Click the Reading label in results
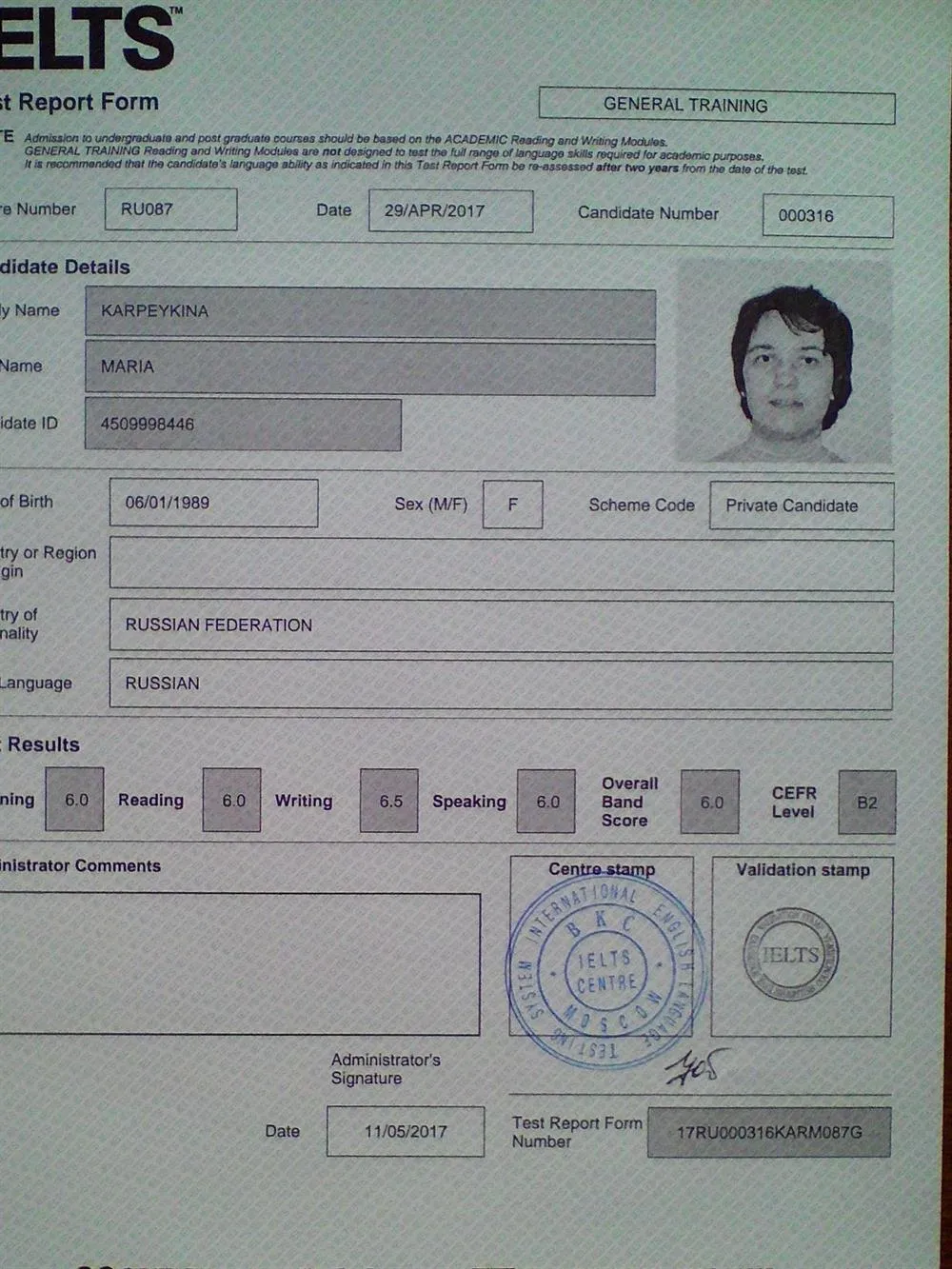 click(x=150, y=801)
